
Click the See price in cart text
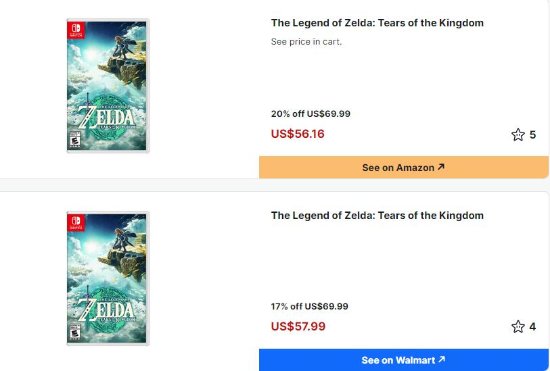[x=306, y=42]
